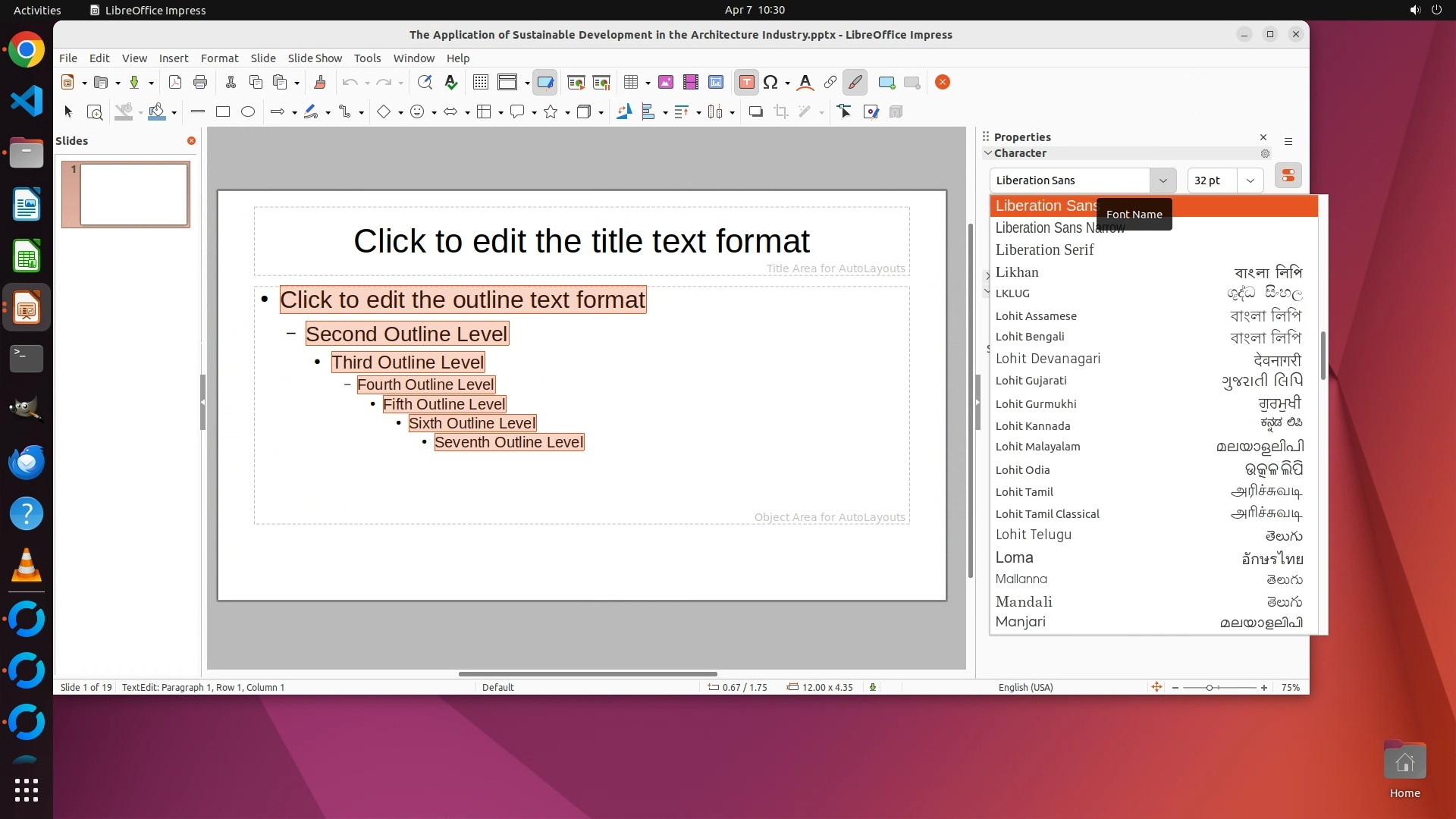
Task: Collapse the Character section expander
Action: tap(988, 153)
